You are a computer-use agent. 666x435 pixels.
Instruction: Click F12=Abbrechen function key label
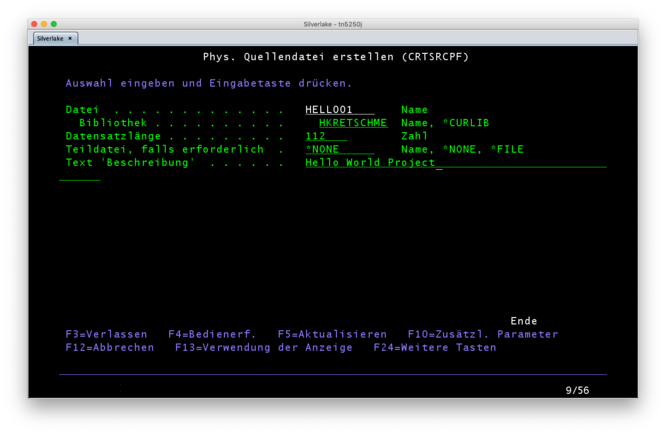point(110,347)
